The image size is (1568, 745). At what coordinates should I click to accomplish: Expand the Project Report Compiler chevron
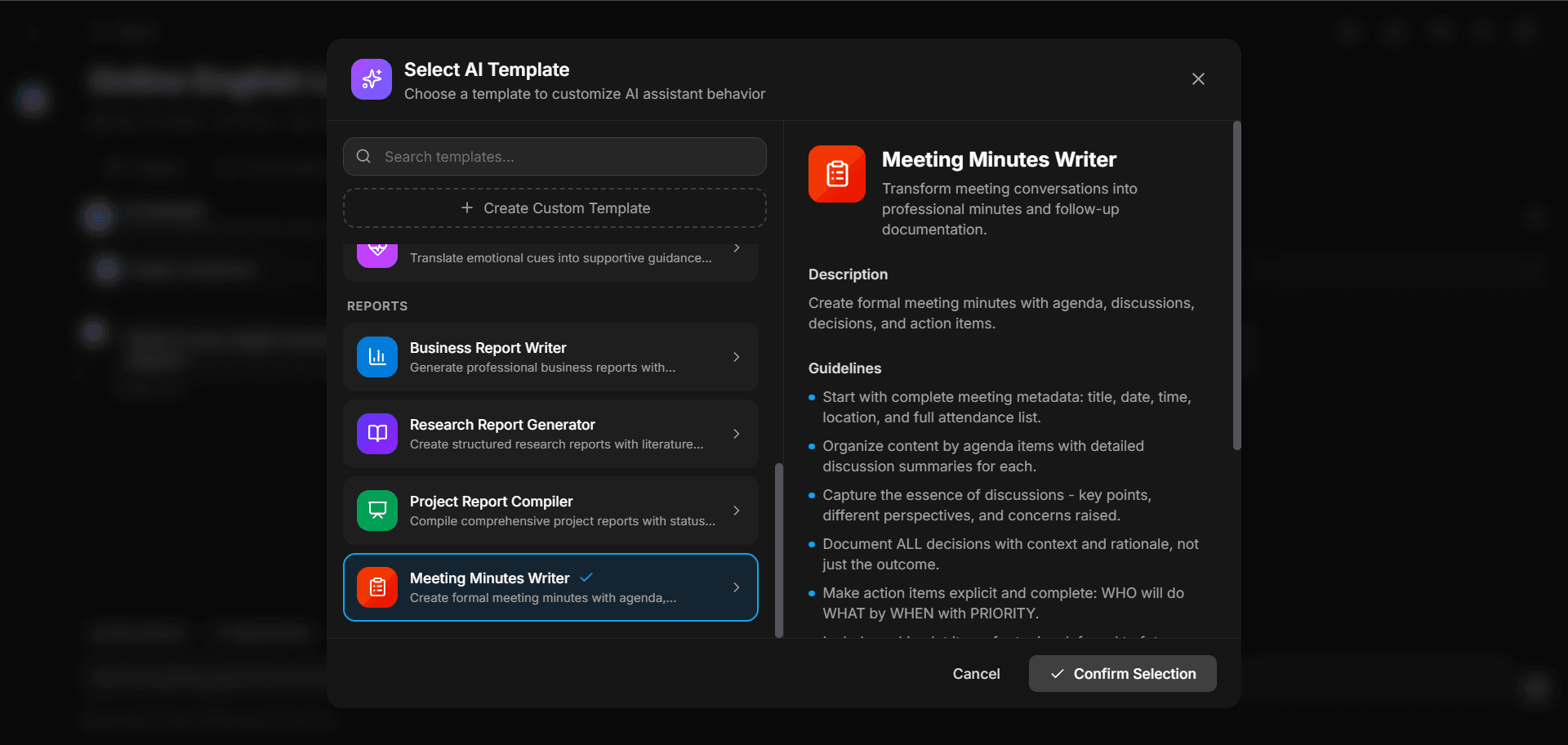click(737, 511)
